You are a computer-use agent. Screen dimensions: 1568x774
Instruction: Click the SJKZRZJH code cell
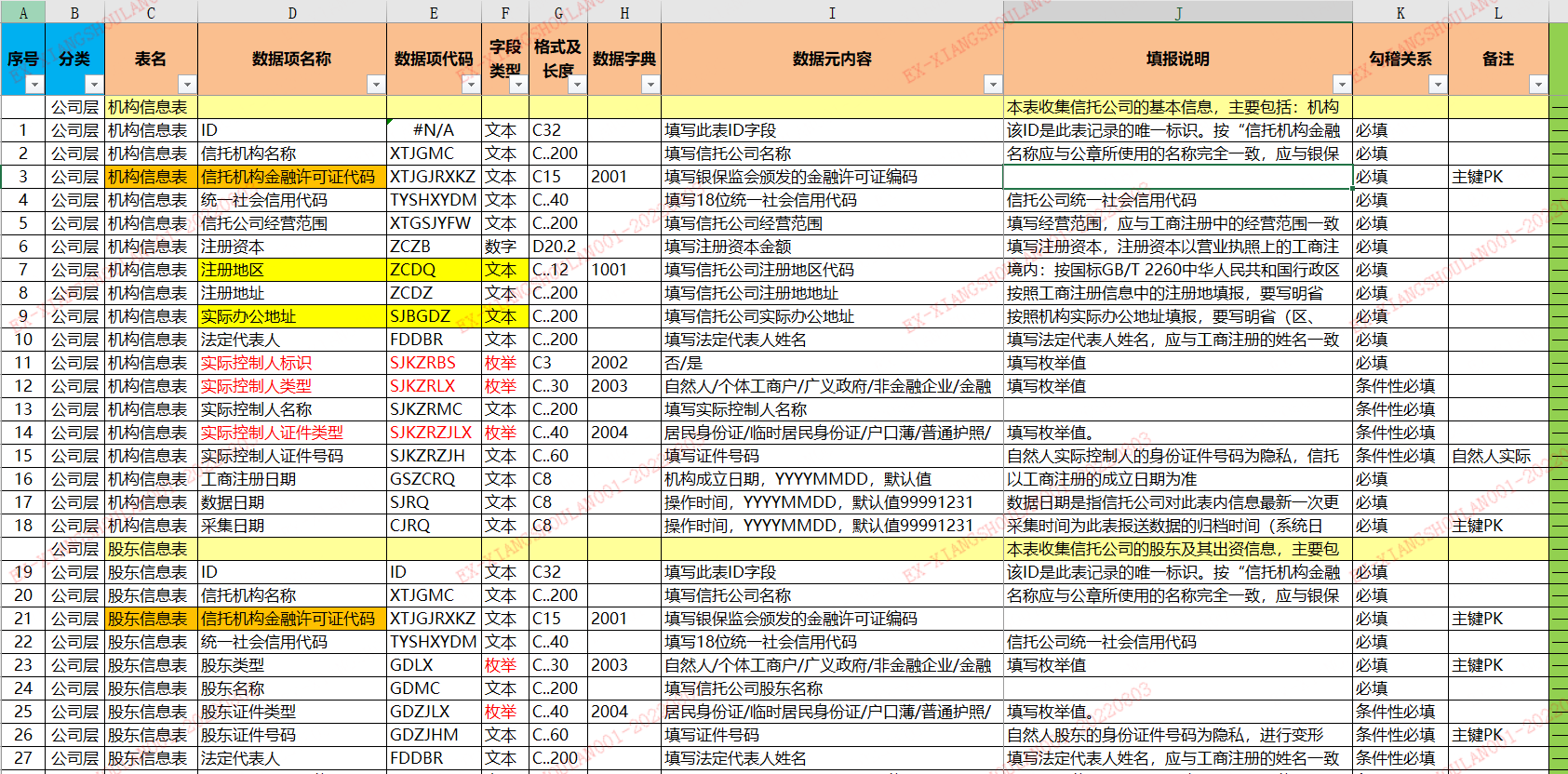click(434, 456)
